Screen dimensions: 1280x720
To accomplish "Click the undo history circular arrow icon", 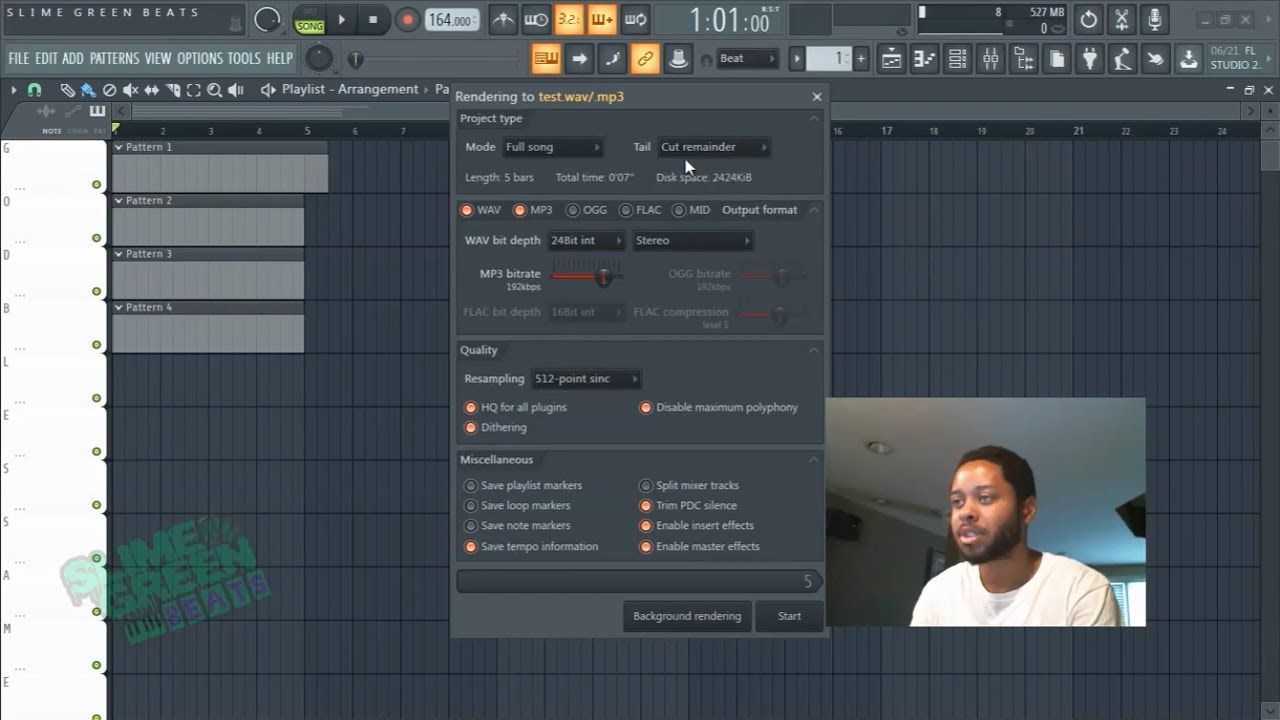I will (1088, 19).
